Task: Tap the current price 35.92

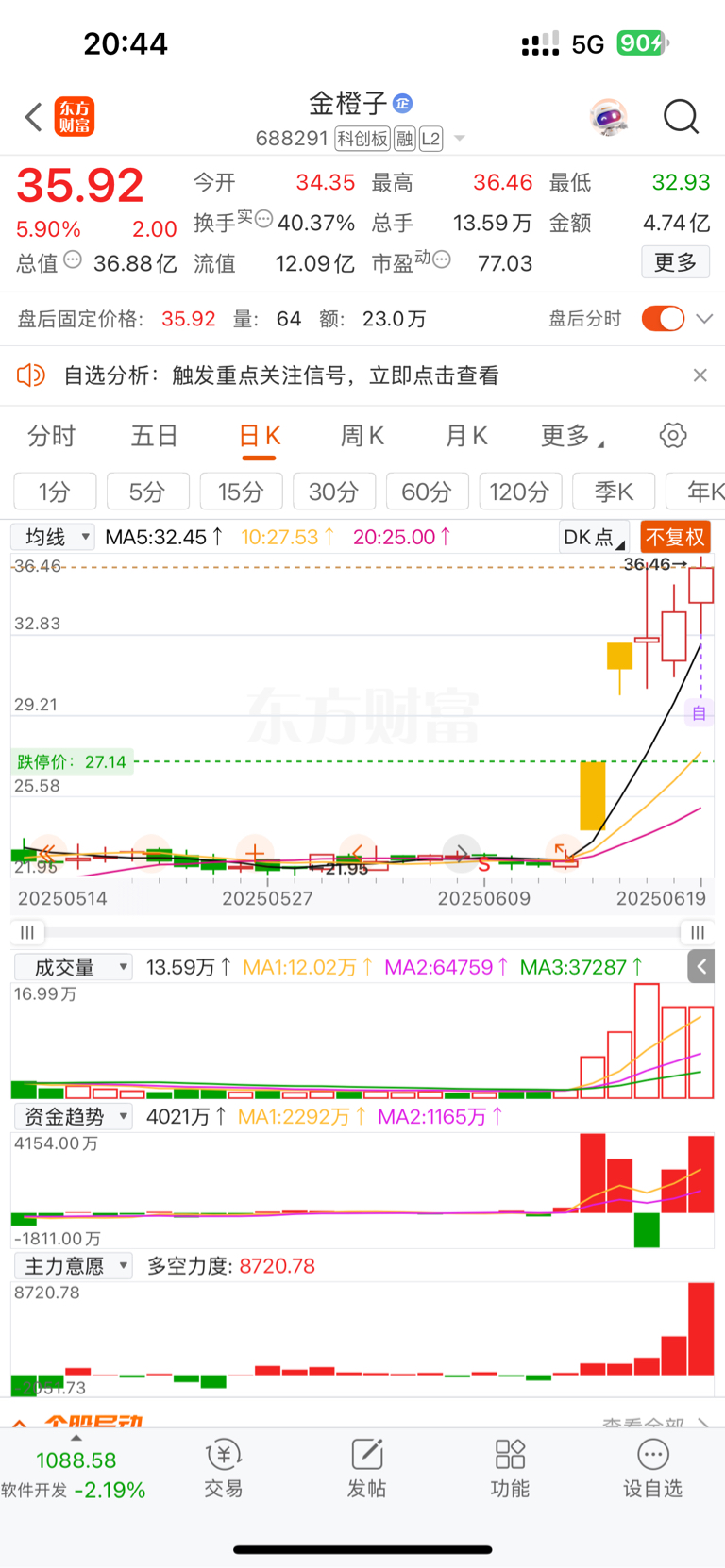Action: click(80, 185)
